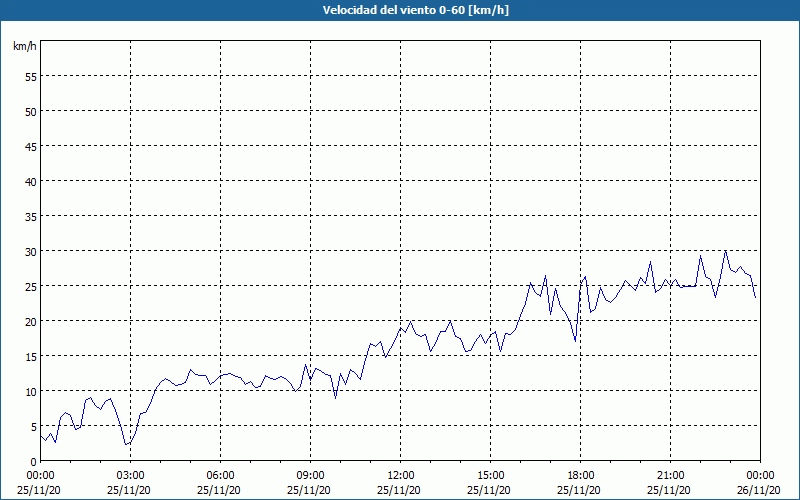Click the y-axis value 10
This screenshot has height=500, width=800.
click(x=31, y=392)
